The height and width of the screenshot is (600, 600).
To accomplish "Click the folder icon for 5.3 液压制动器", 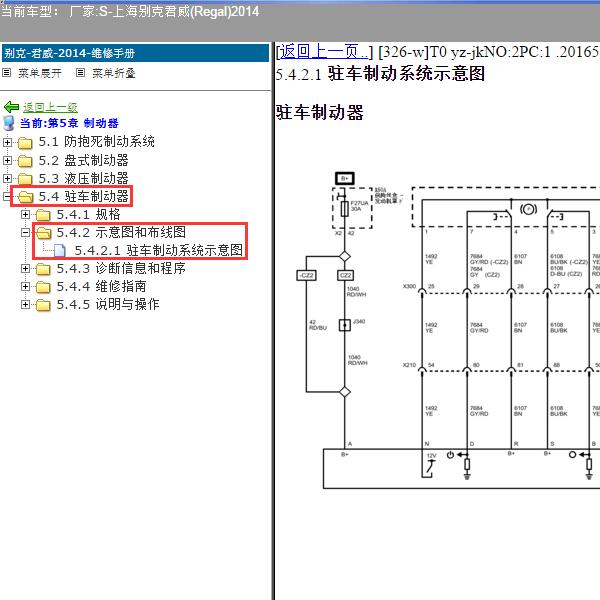I will click(25, 179).
